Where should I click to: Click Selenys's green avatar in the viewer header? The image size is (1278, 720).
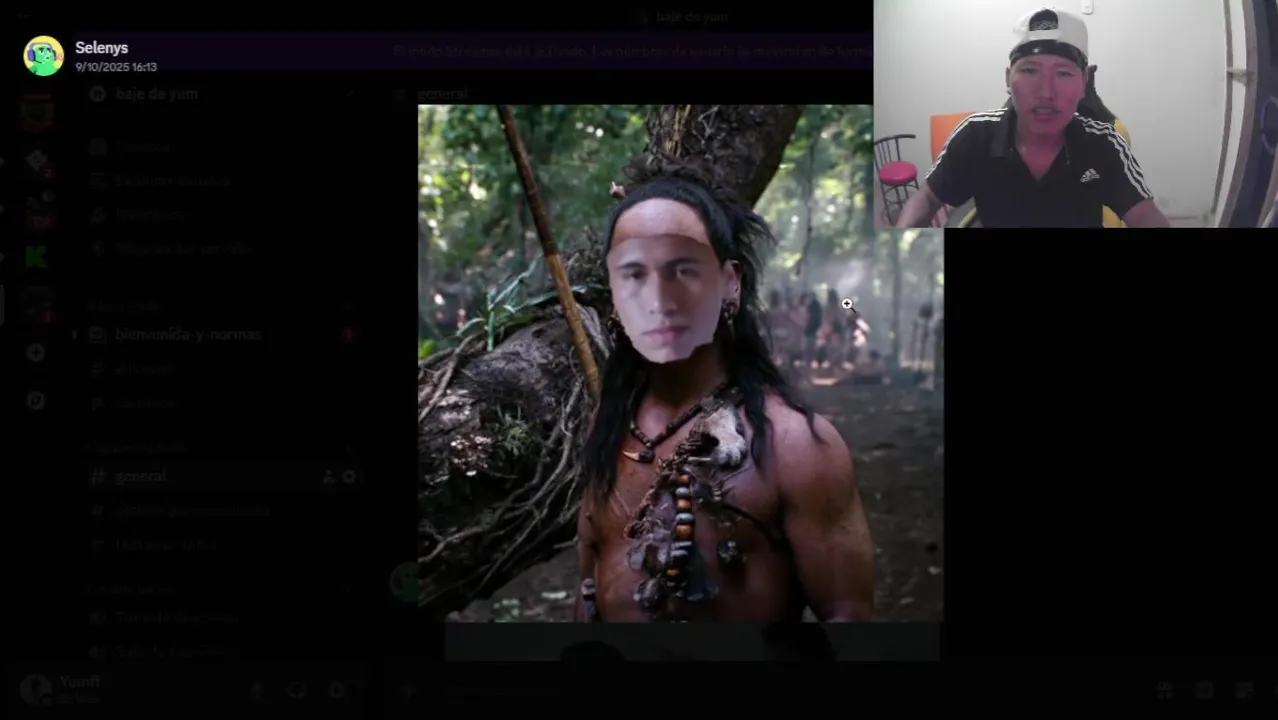pyautogui.click(x=44, y=56)
